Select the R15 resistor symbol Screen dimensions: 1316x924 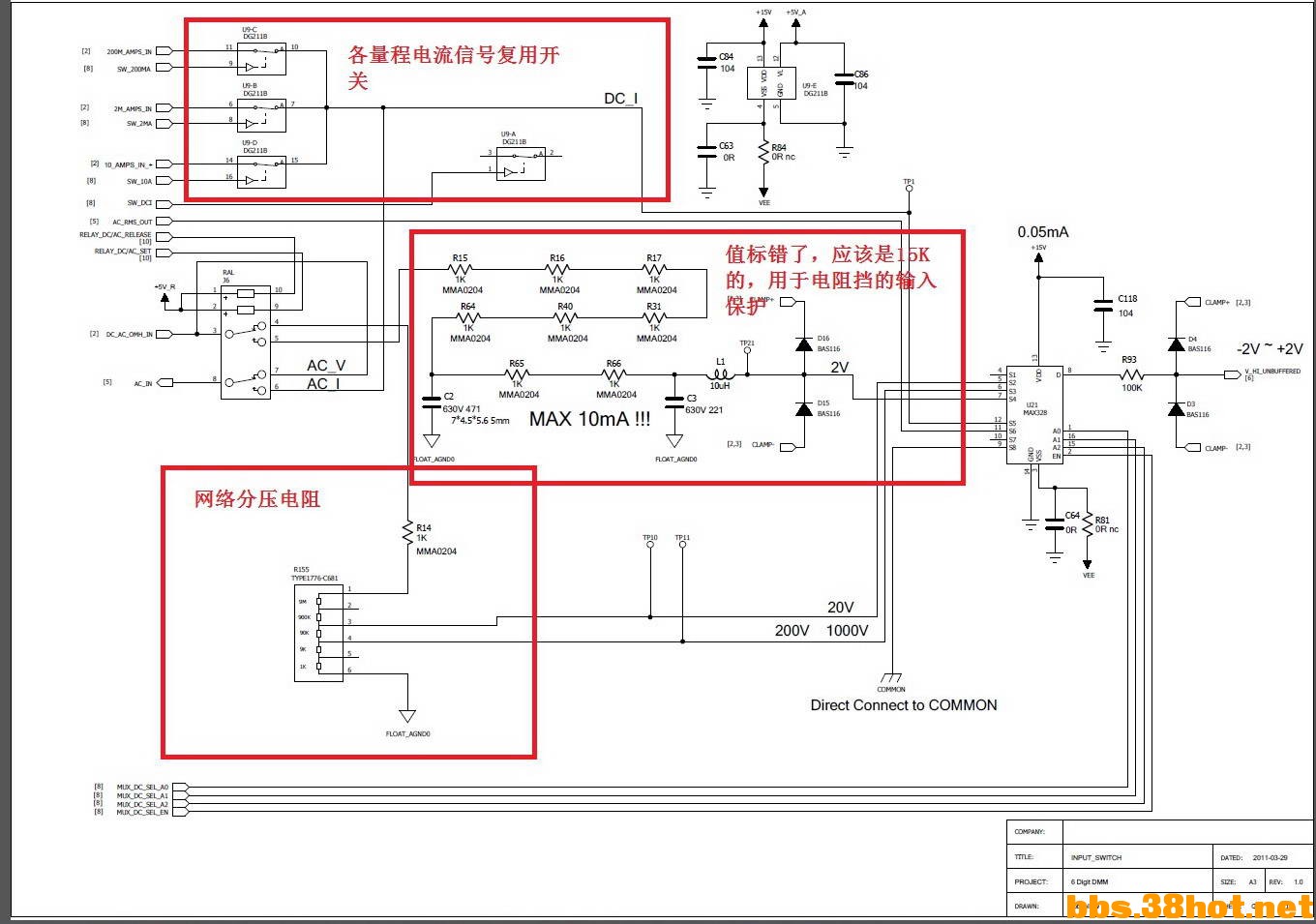click(461, 270)
